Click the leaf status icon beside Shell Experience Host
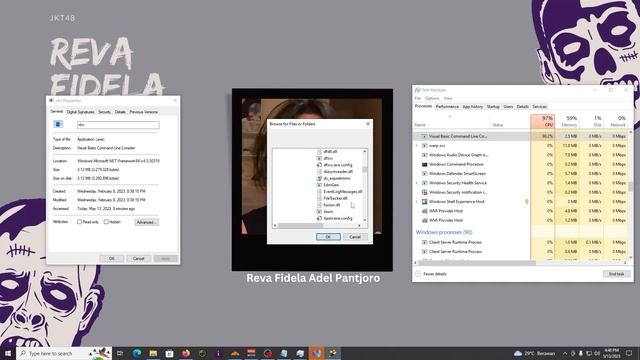Image resolution: width=640 pixels, height=360 pixels. click(527, 202)
